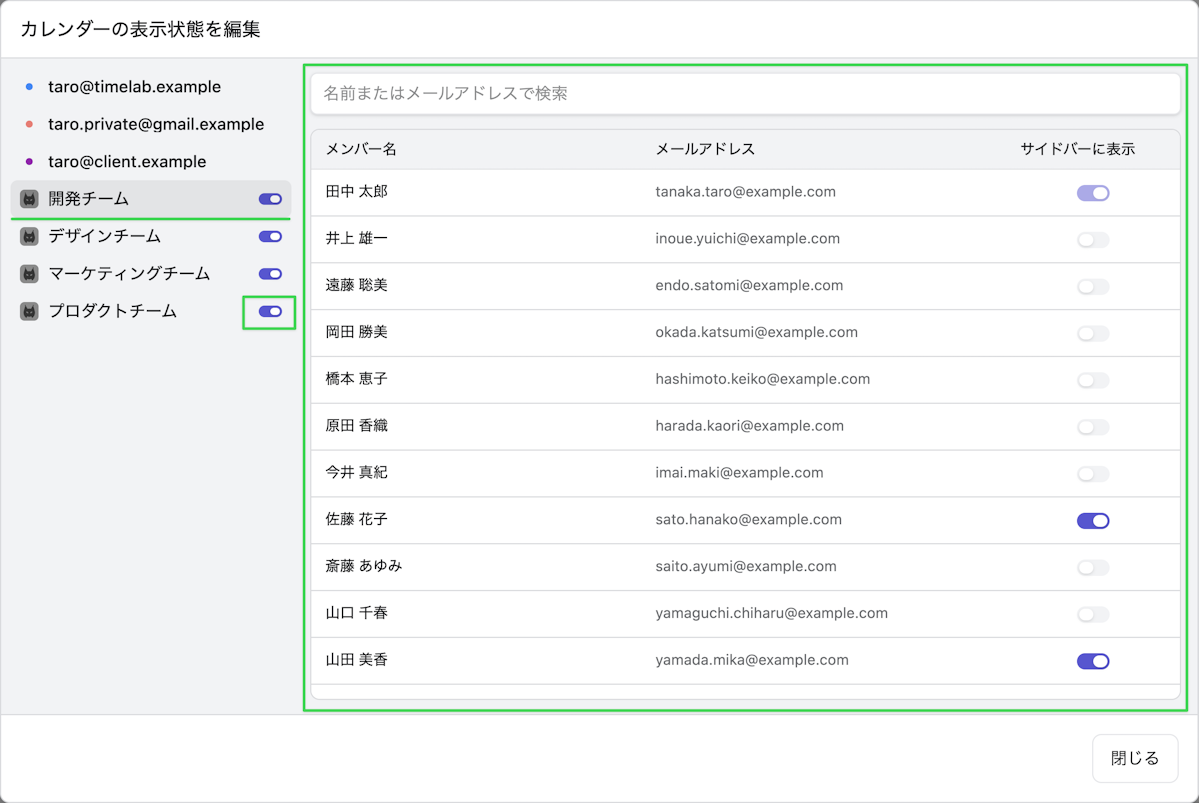Click the 開発チーム team icon
1199x803 pixels.
coord(29,199)
